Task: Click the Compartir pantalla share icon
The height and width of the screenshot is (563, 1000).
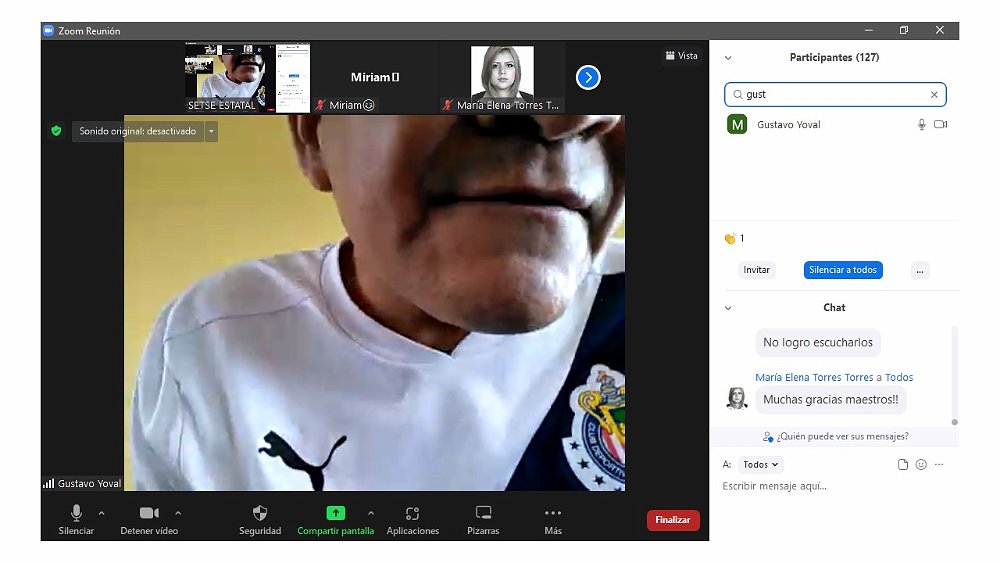Action: (335, 513)
